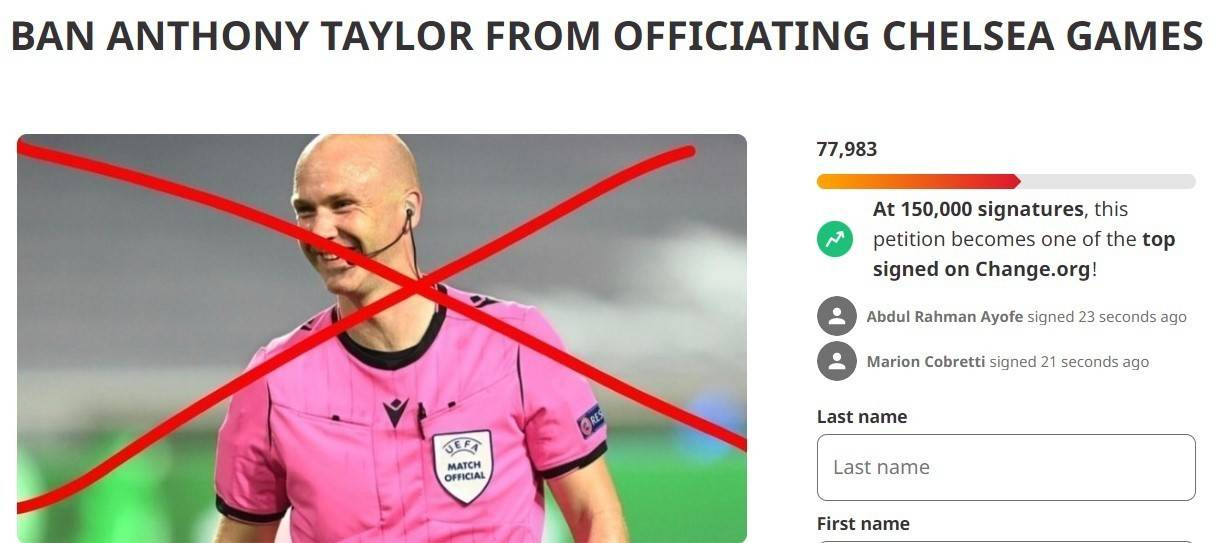This screenshot has width=1232, height=543.
Task: Click 'signed 23 seconds ago' timestamp
Action: coord(1107,317)
